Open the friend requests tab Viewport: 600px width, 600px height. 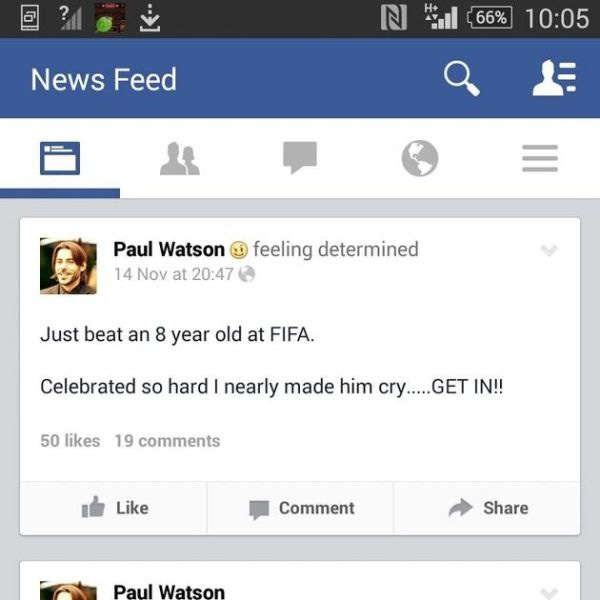coord(179,158)
